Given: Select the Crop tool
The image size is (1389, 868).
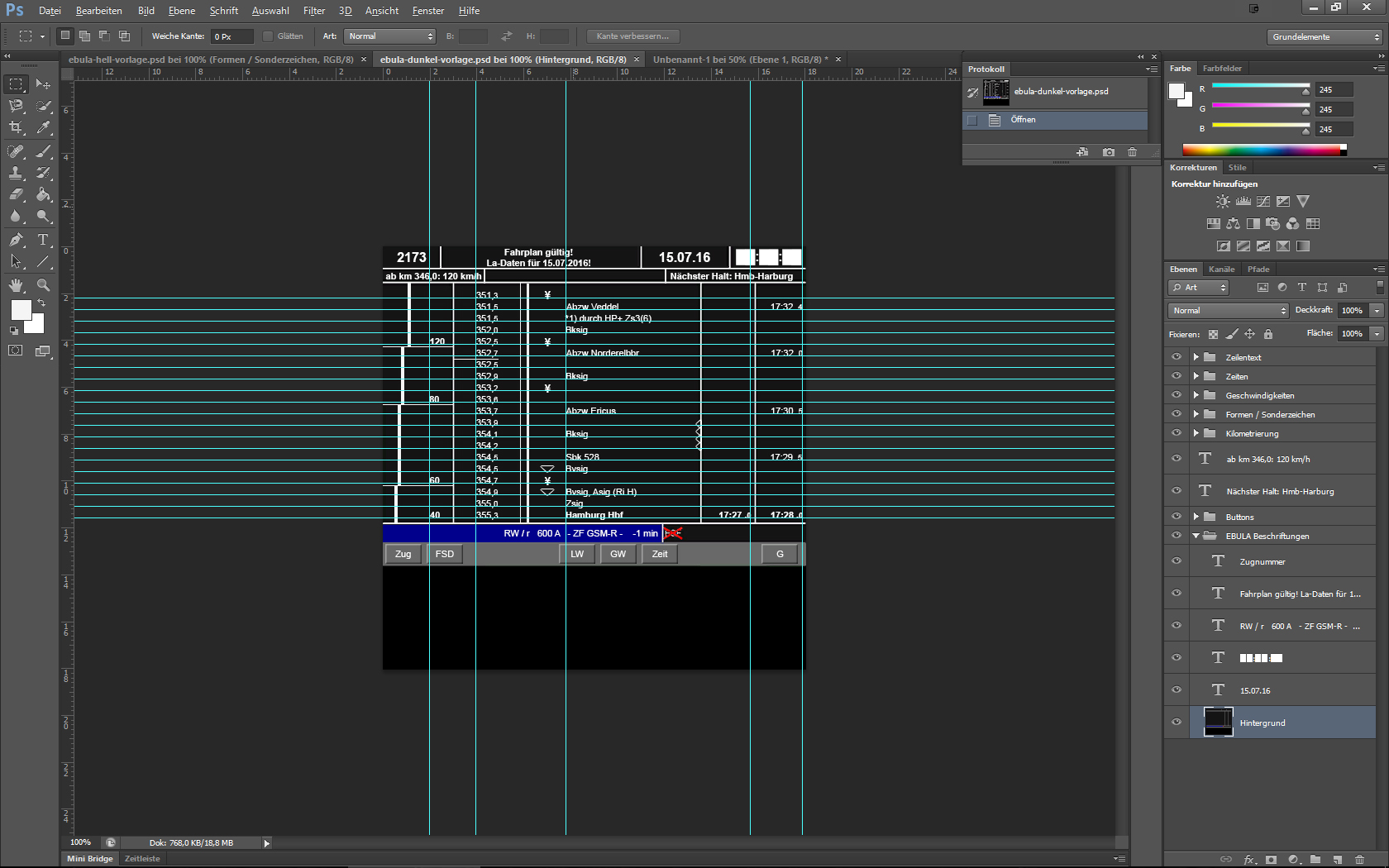Looking at the screenshot, I should point(16,127).
